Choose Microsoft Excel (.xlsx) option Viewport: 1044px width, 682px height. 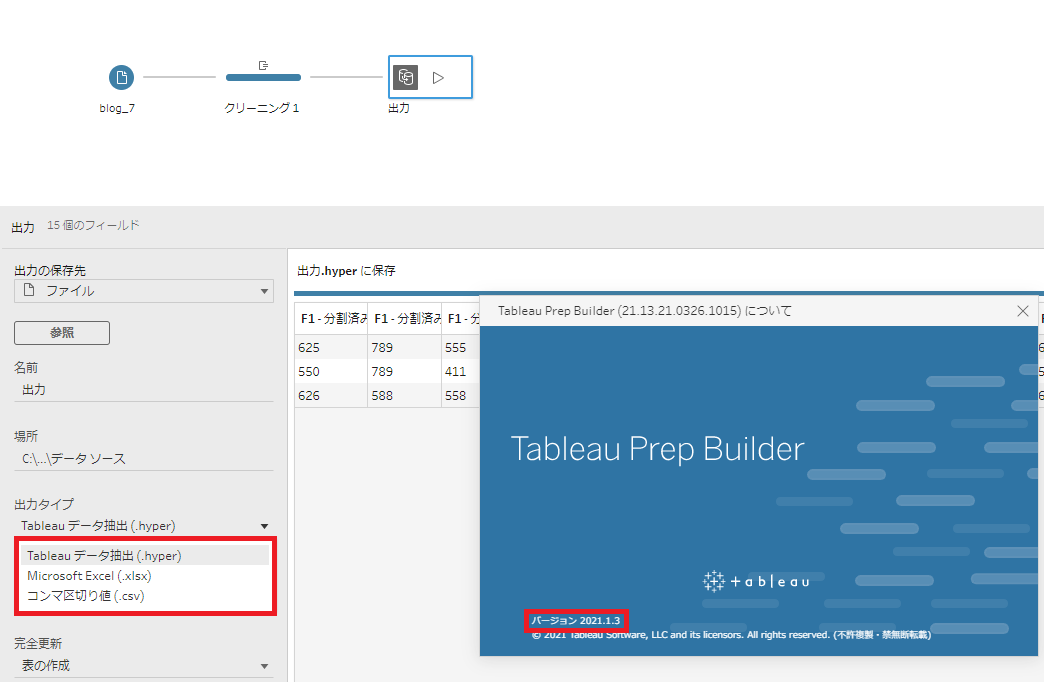pyautogui.click(x=144, y=575)
